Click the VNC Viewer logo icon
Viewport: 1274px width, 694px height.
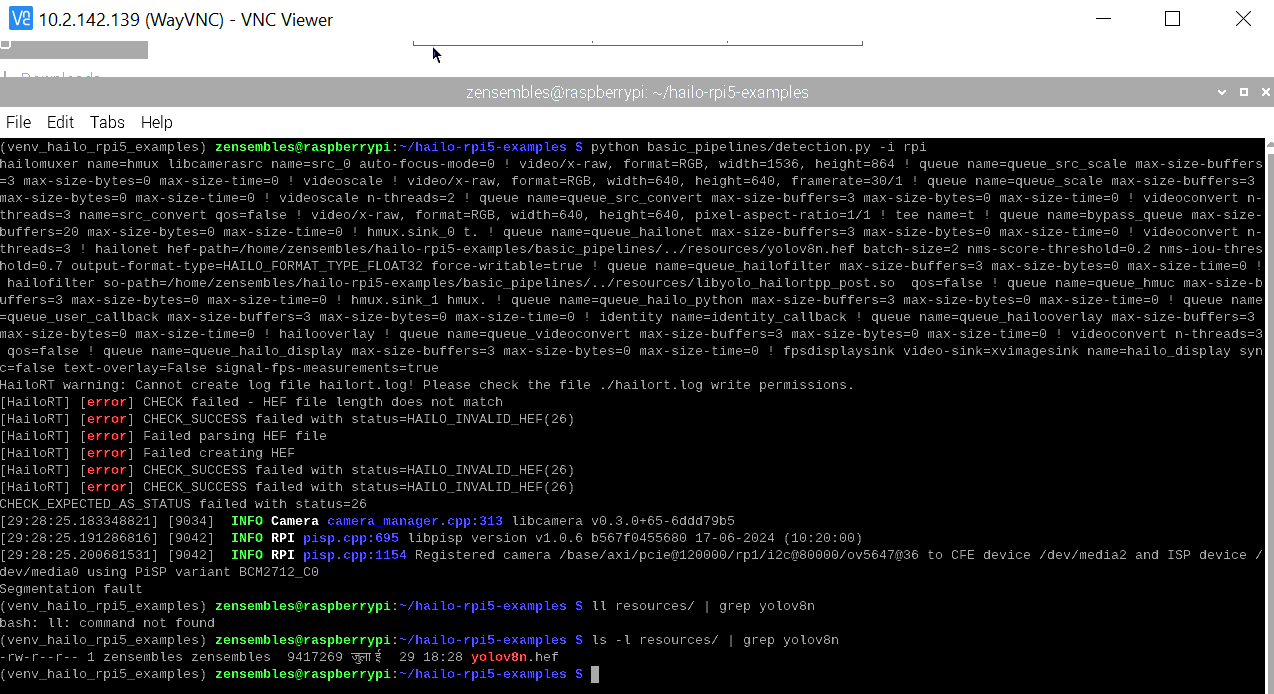click(20, 19)
